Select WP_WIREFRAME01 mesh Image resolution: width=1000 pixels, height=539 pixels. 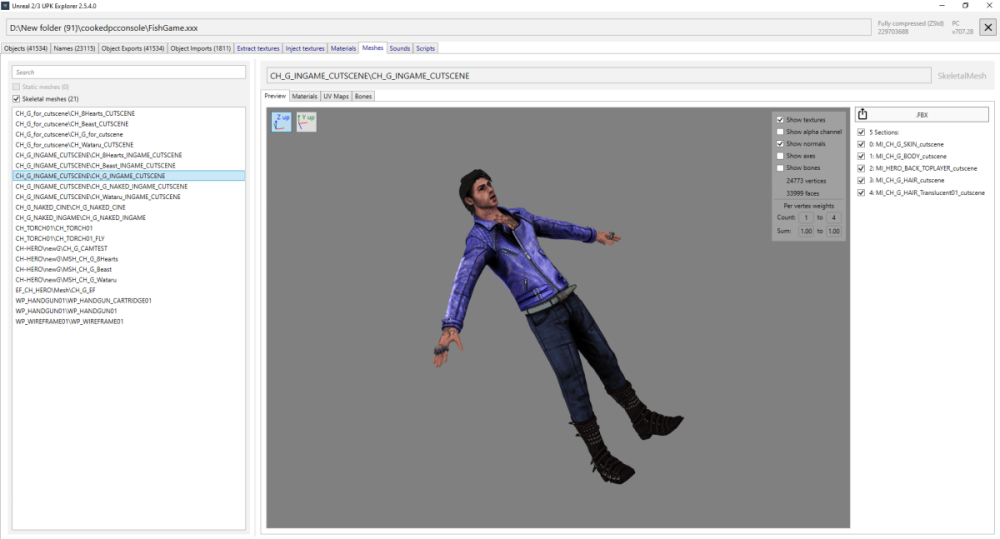pyautogui.click(x=128, y=321)
